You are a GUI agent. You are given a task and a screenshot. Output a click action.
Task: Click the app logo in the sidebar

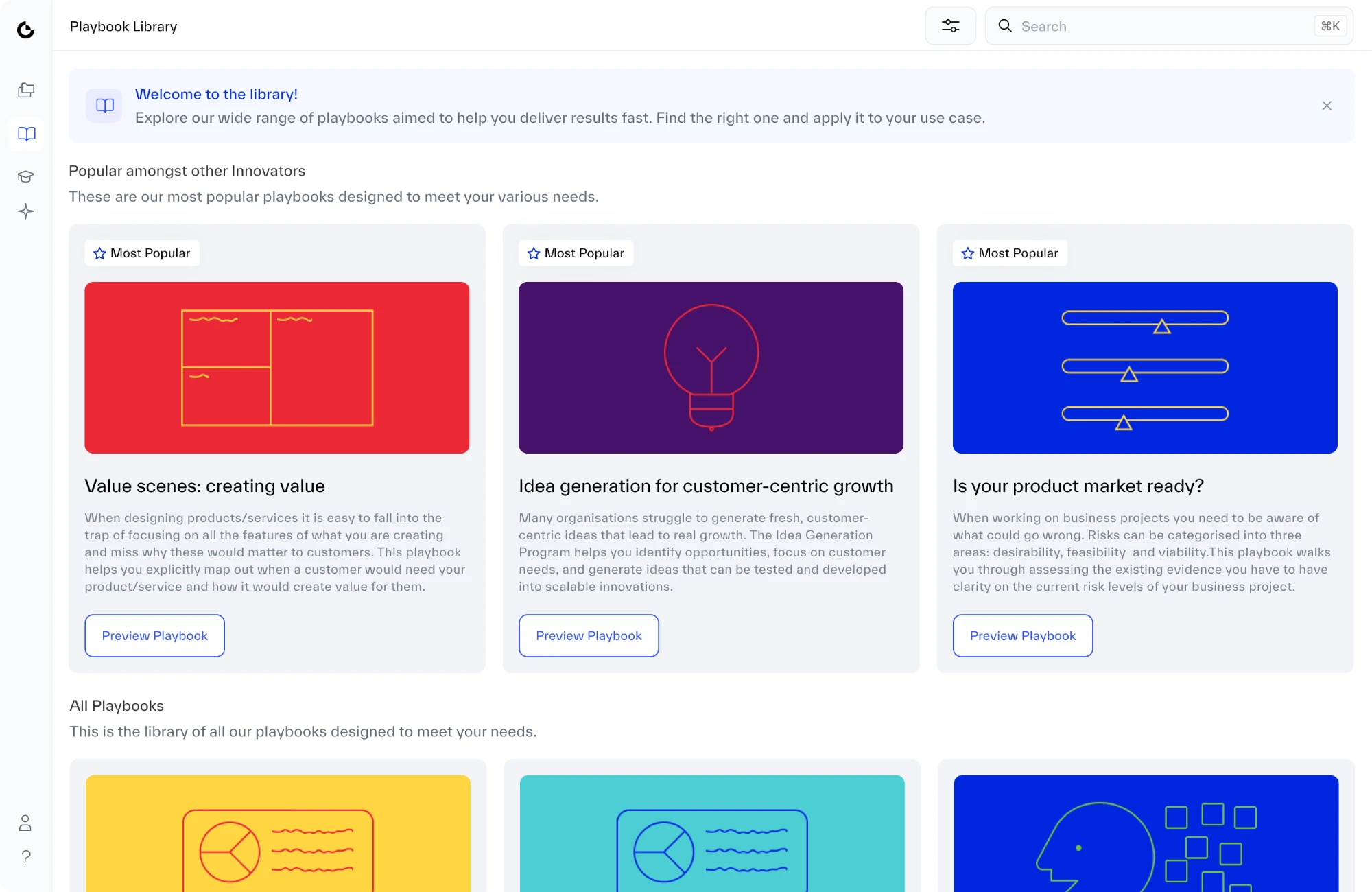tap(26, 30)
